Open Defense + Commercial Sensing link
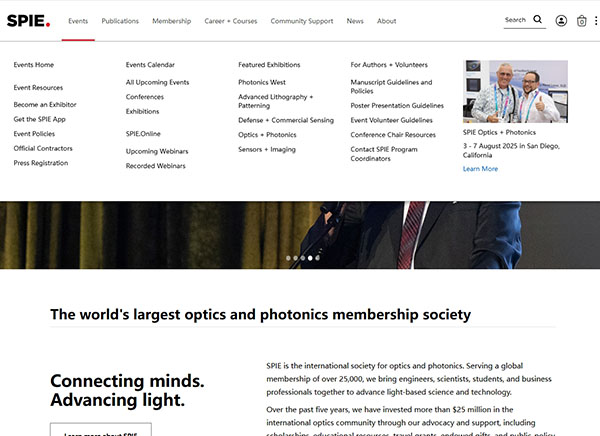The width and height of the screenshot is (600, 436). pyautogui.click(x=286, y=120)
